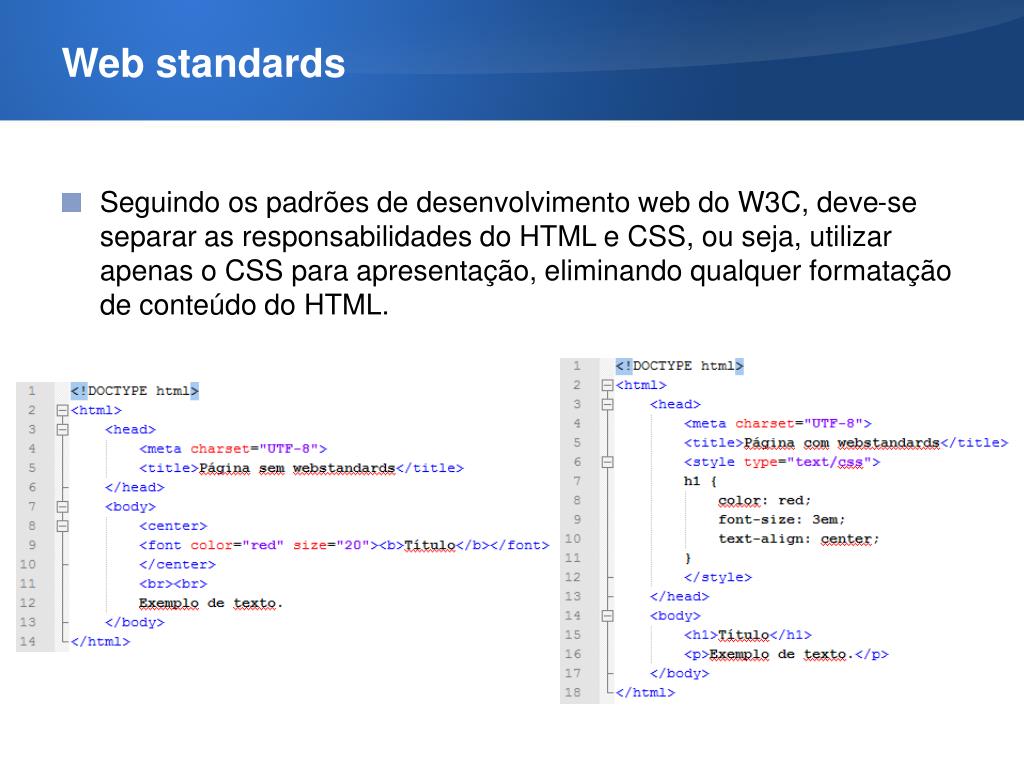Collapse the html fold marker in right code

607,385
